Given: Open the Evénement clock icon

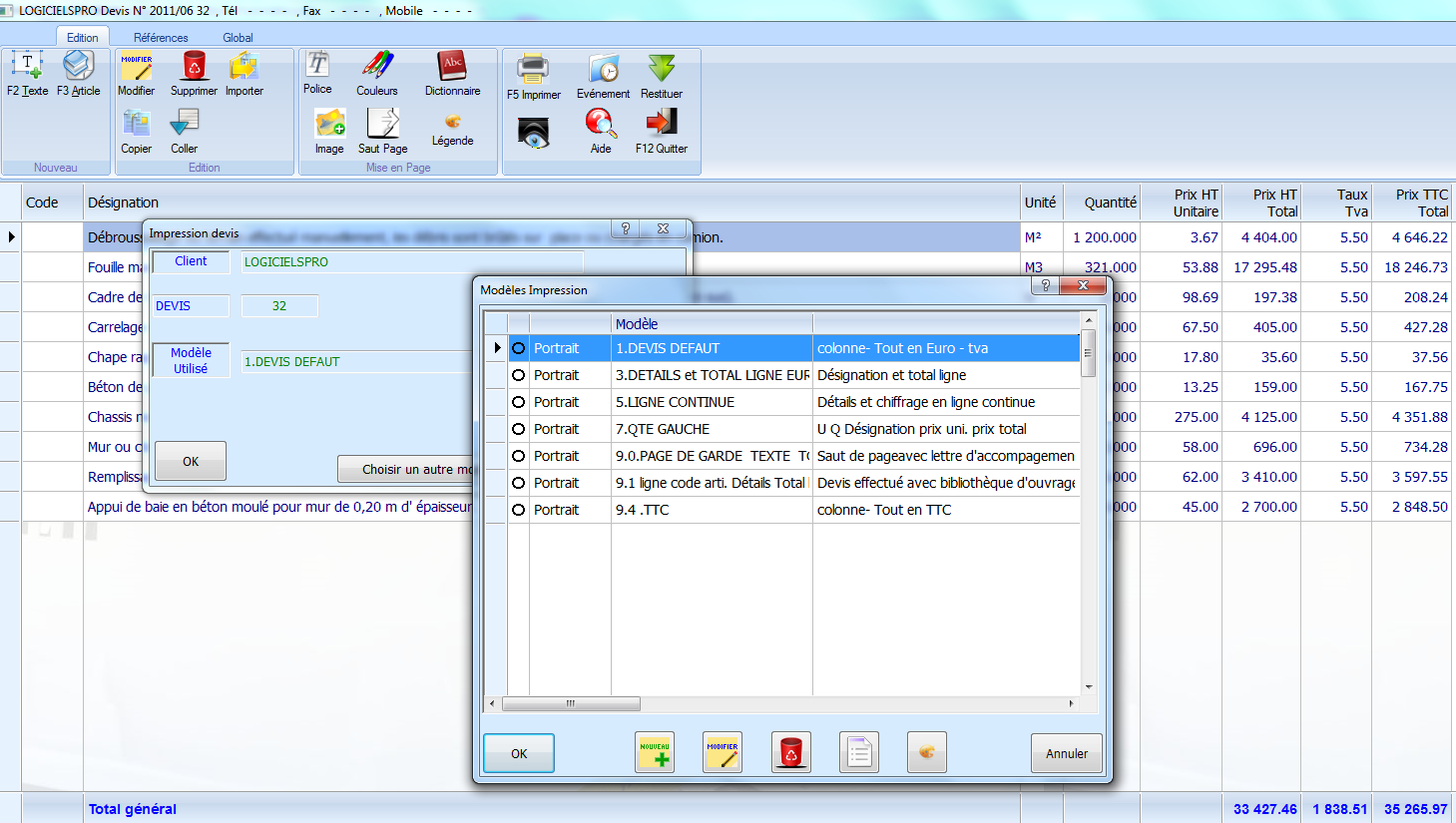Looking at the screenshot, I should tap(603, 70).
